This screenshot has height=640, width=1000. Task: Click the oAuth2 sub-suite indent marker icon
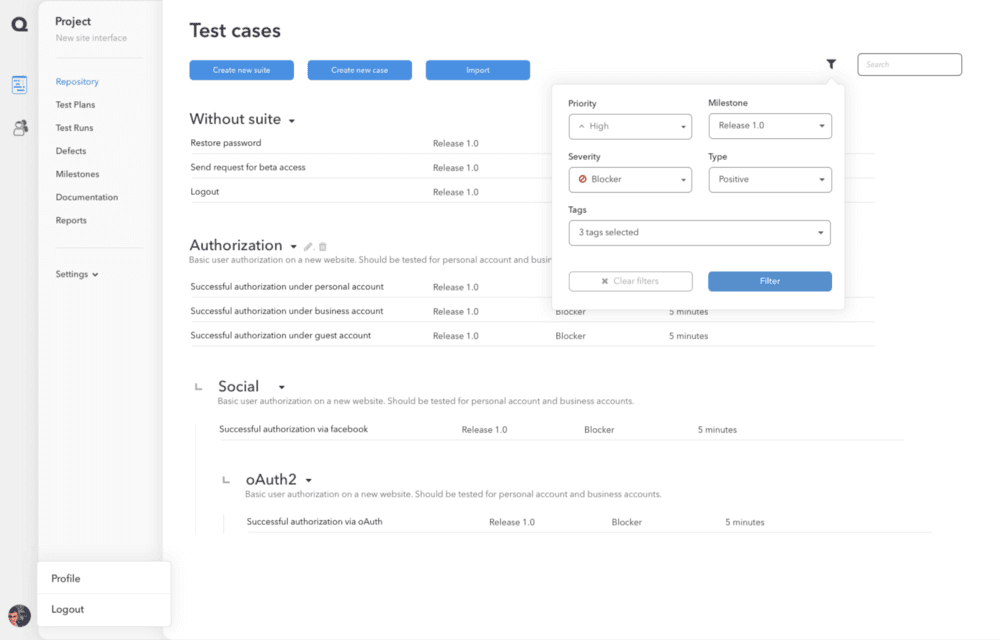pyautogui.click(x=226, y=479)
